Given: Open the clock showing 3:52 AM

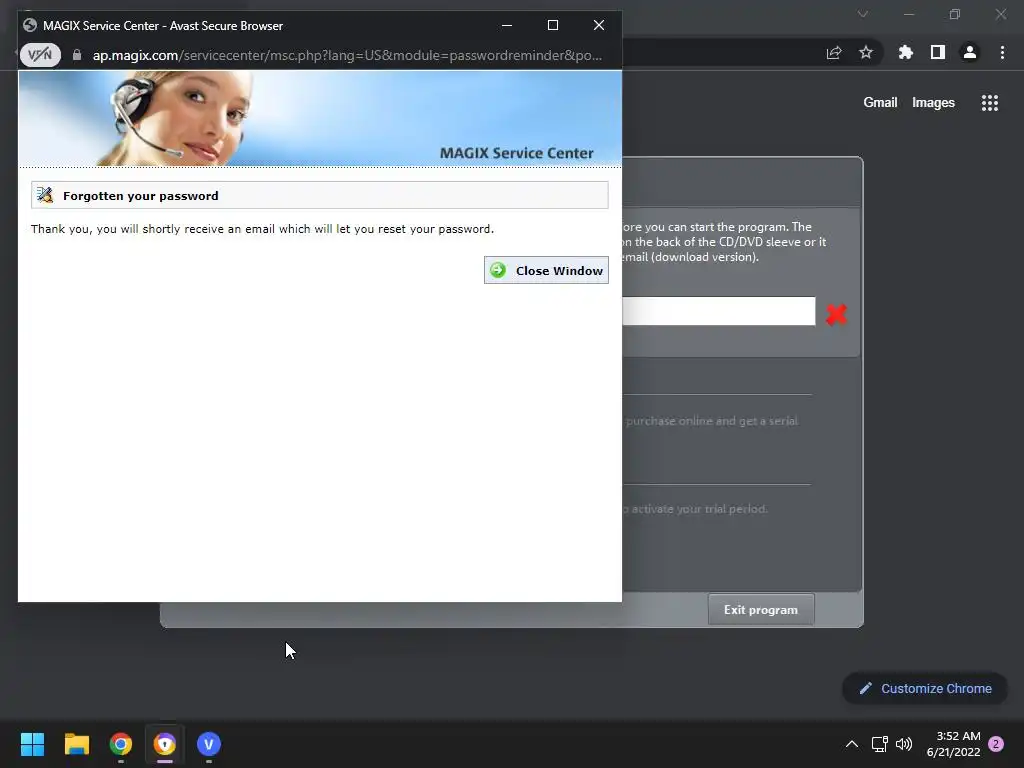Looking at the screenshot, I should (x=953, y=744).
